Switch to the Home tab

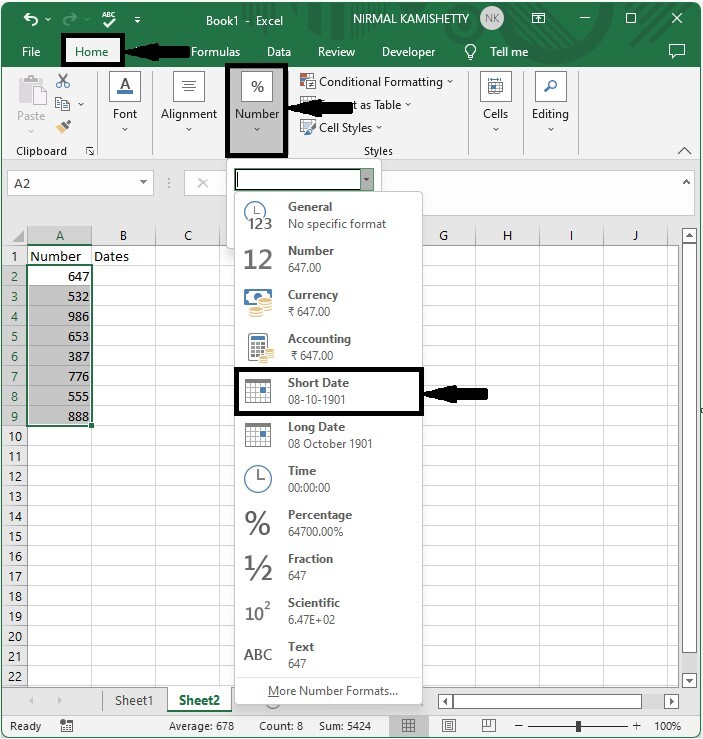[x=91, y=51]
